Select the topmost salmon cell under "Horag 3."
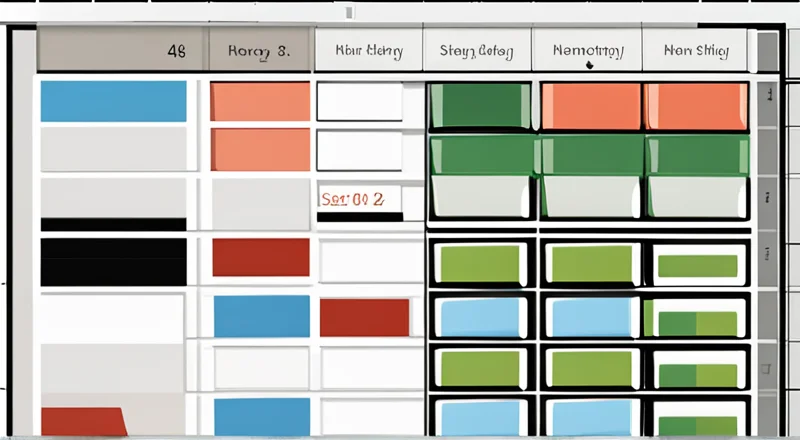 pyautogui.click(x=260, y=101)
